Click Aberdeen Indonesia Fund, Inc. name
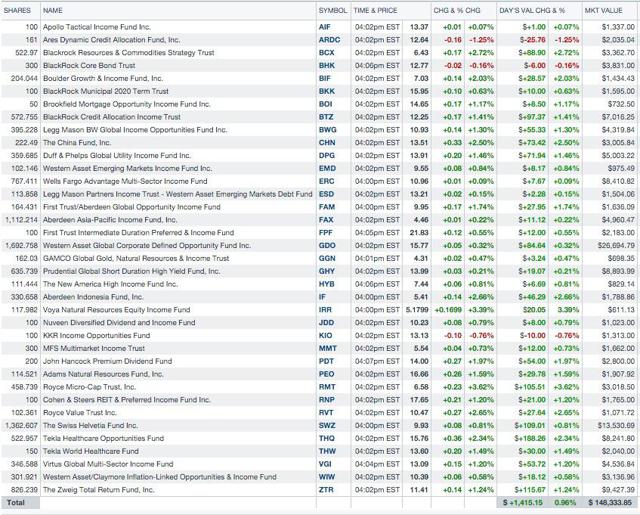The image size is (640, 515). [x=93, y=297]
